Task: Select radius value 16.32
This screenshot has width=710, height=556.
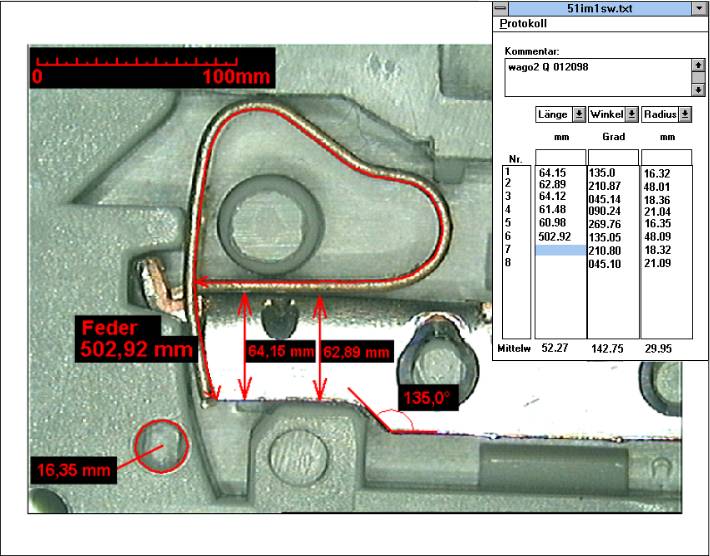Action: (x=657, y=174)
